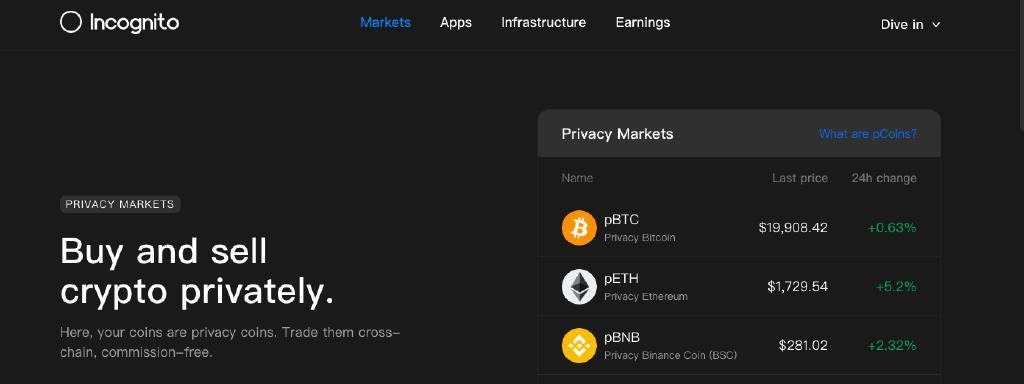Click the pETH Ethereum coin icon

(x=579, y=287)
